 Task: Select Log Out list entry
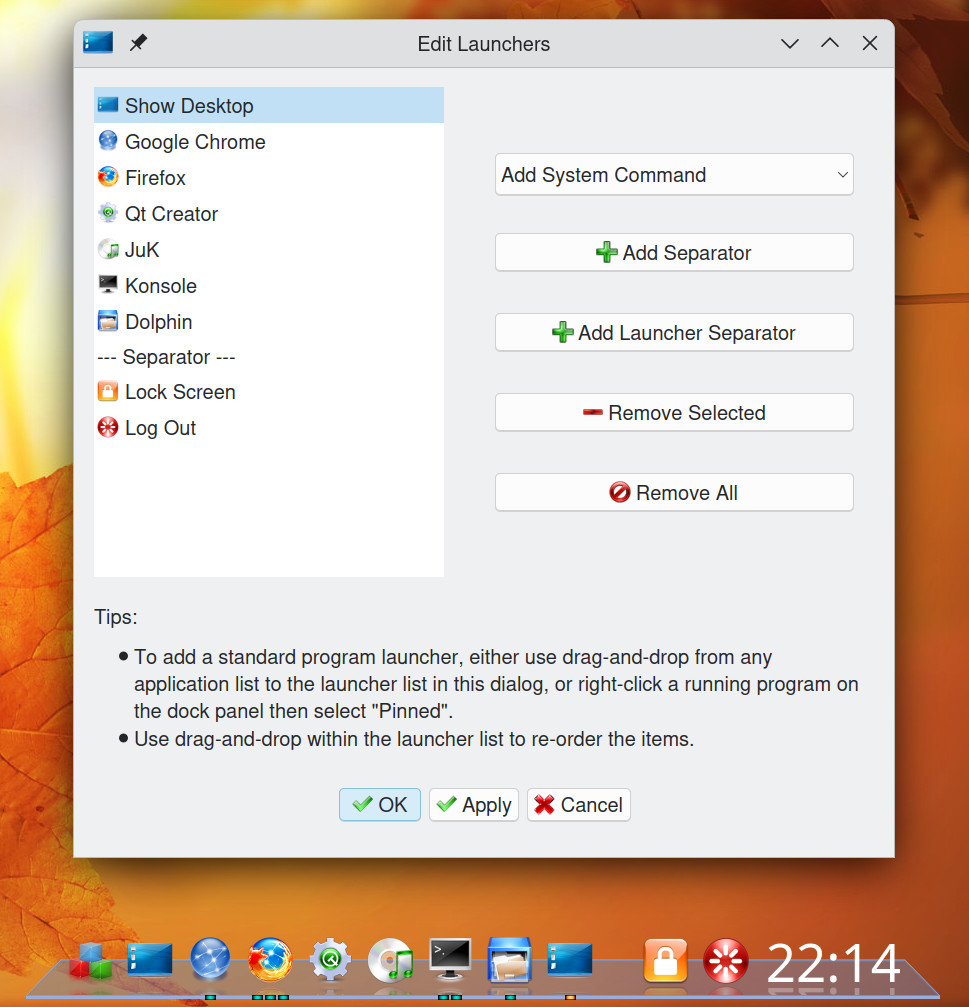(268, 428)
